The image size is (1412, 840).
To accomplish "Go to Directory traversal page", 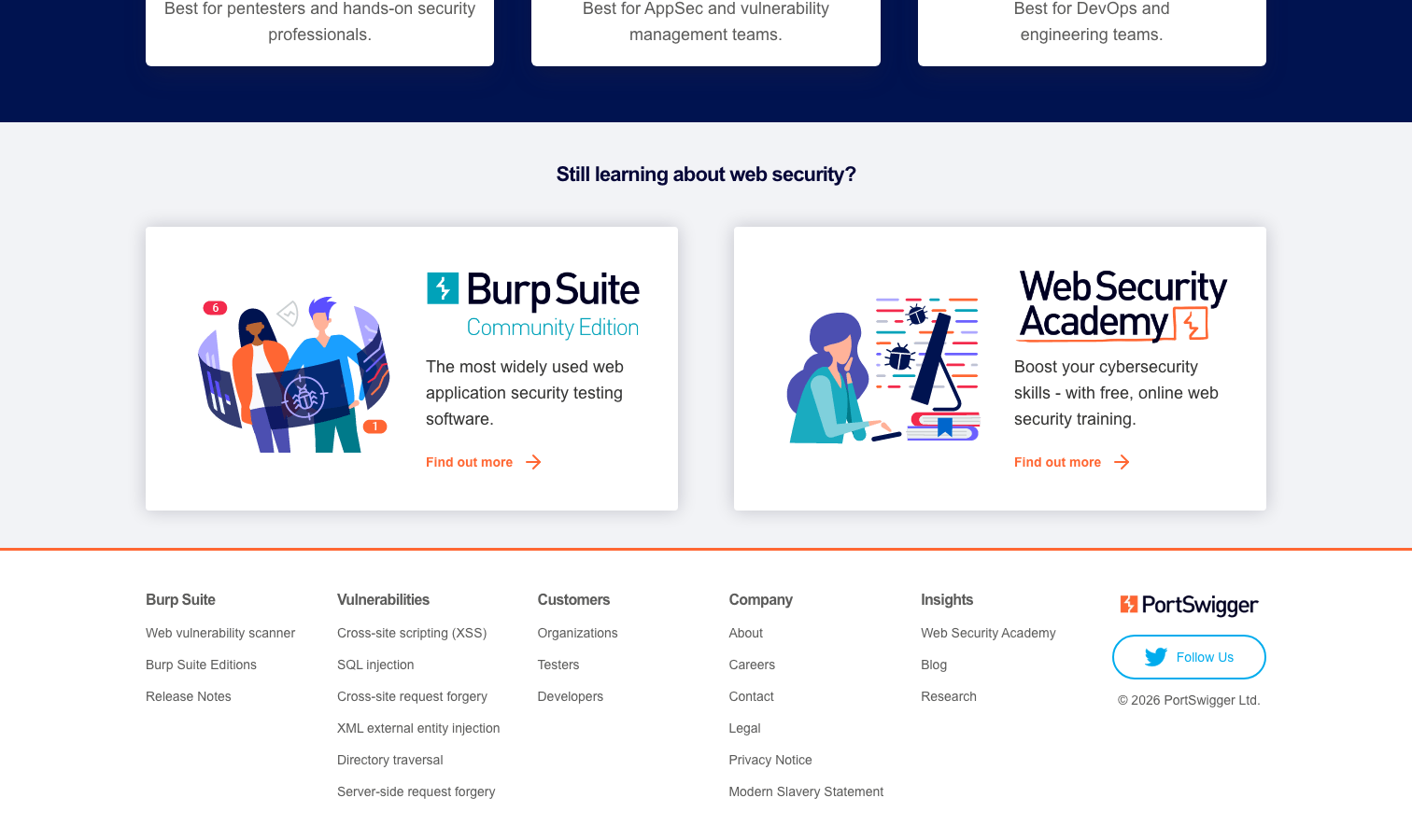I will point(390,760).
